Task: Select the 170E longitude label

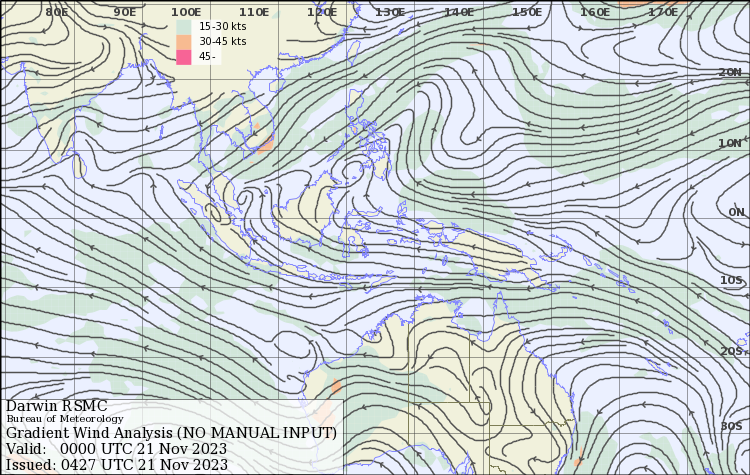Action: point(662,12)
